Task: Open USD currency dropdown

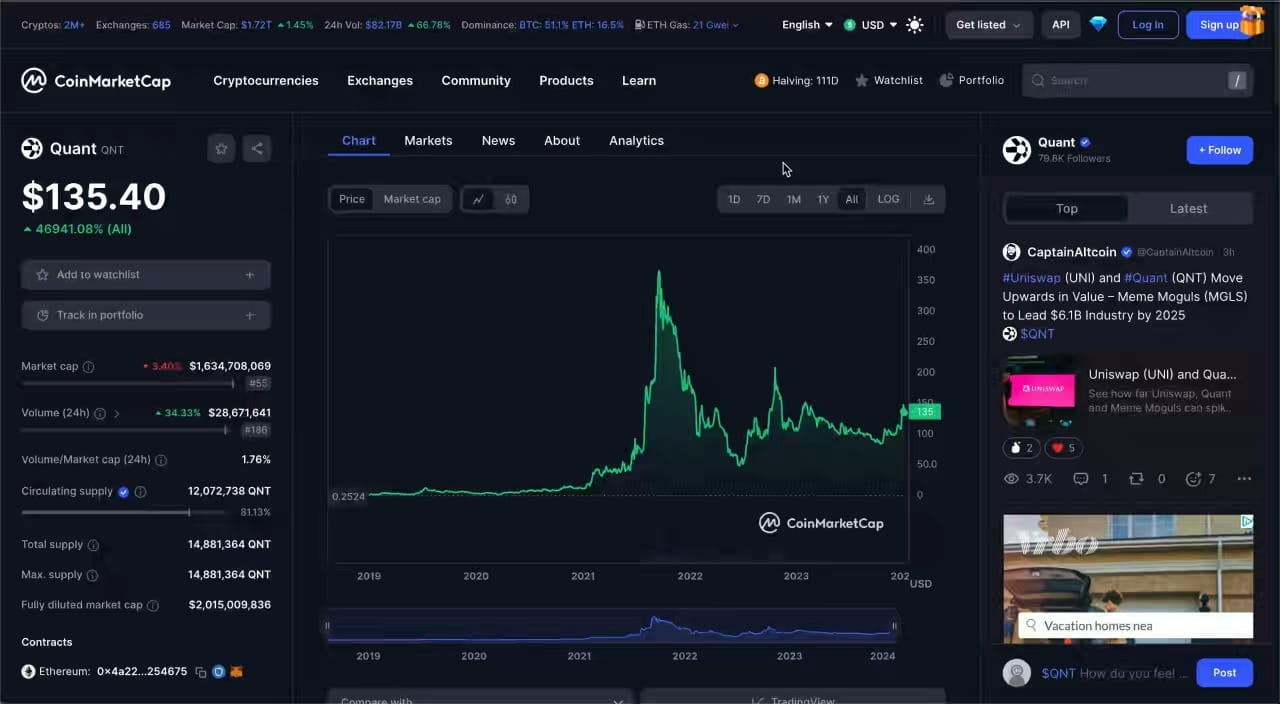Action: 870,25
